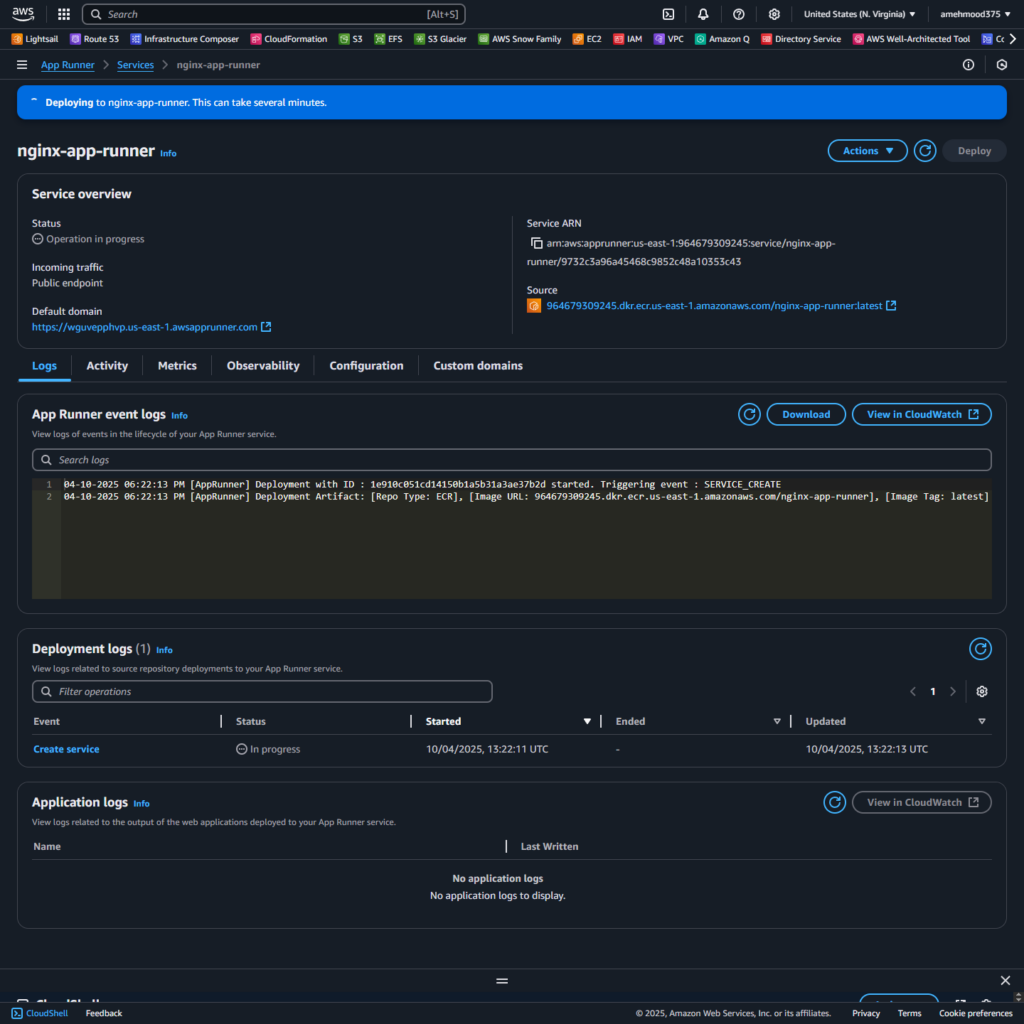Focus the AWS top search box
The width and height of the screenshot is (1024, 1024).
point(274,14)
